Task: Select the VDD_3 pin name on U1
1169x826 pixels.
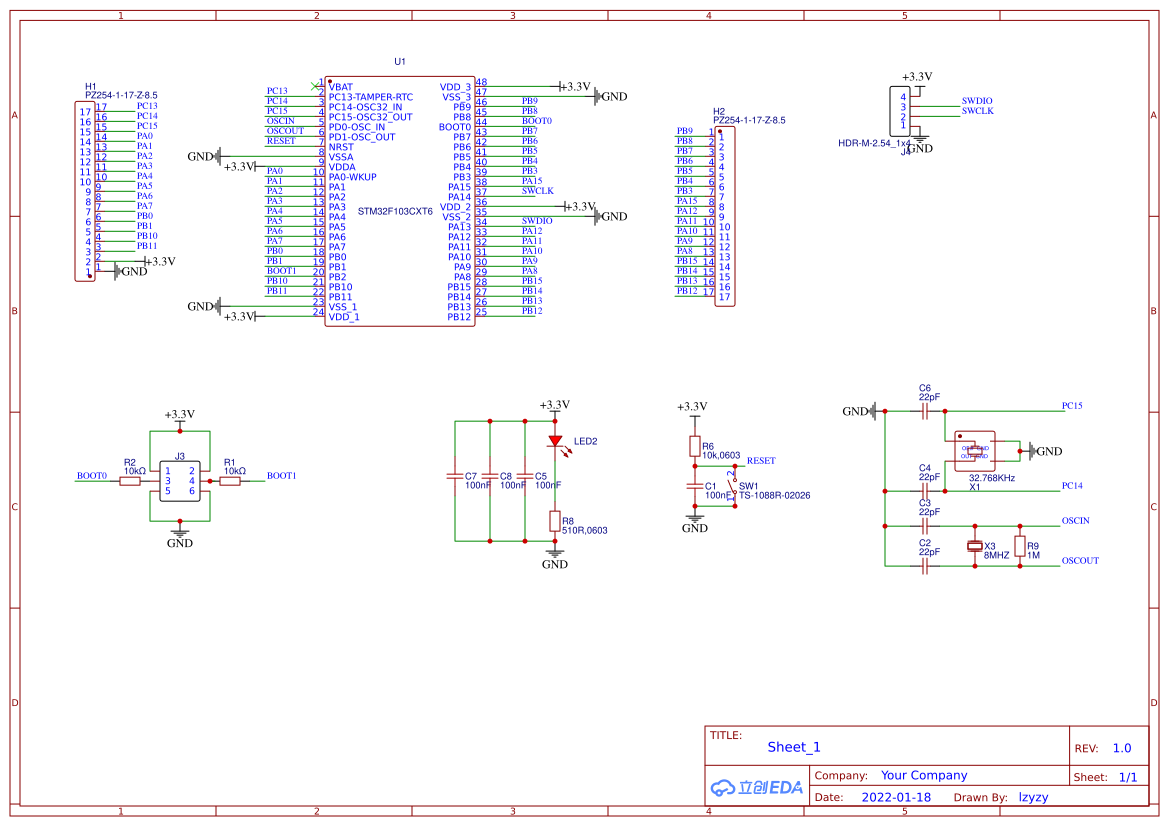Action: tap(456, 87)
